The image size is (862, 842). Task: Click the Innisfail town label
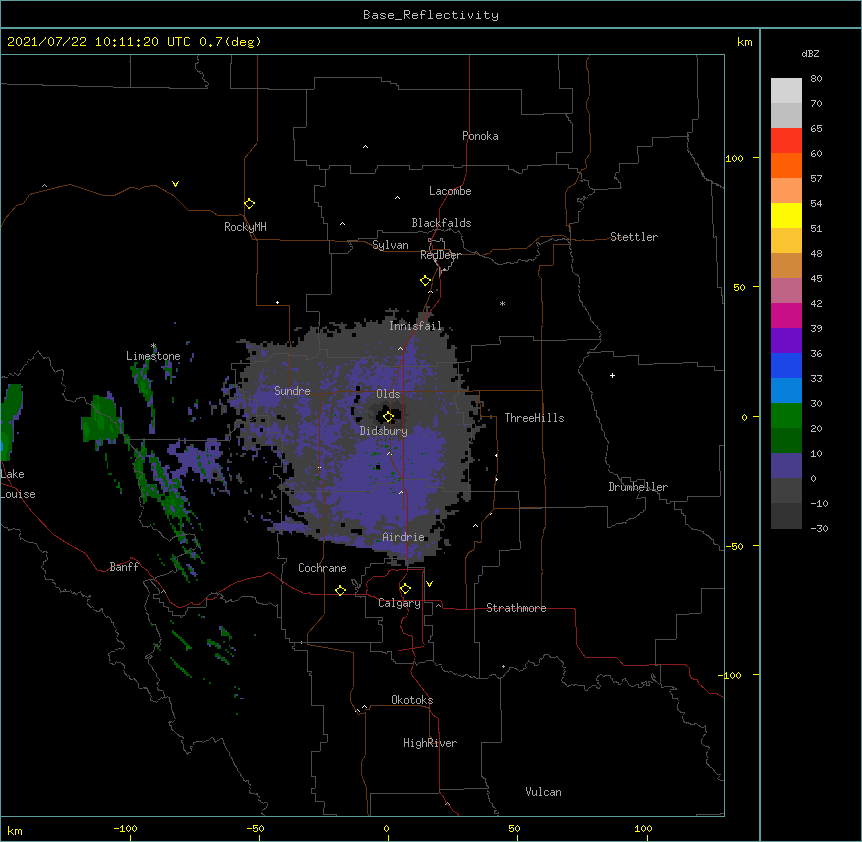pyautogui.click(x=416, y=326)
